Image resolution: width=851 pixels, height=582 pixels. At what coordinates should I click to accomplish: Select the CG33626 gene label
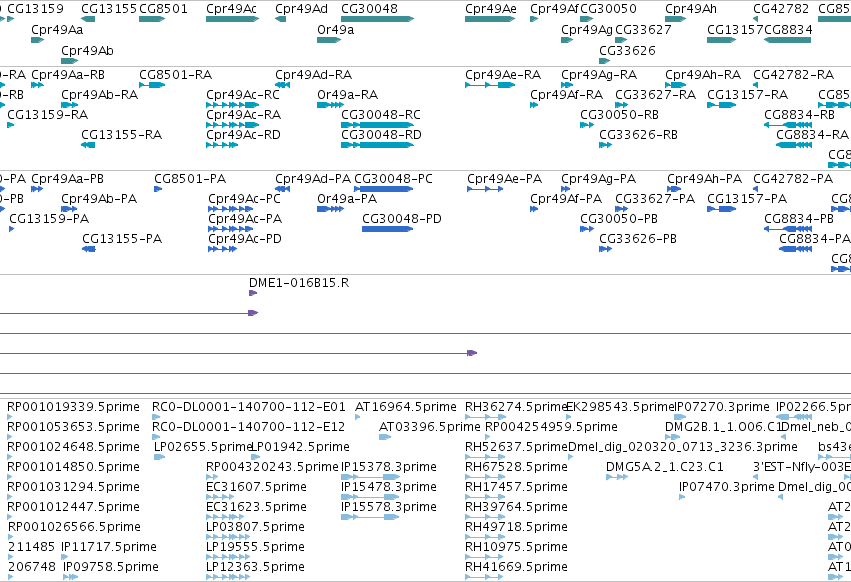pos(627,50)
